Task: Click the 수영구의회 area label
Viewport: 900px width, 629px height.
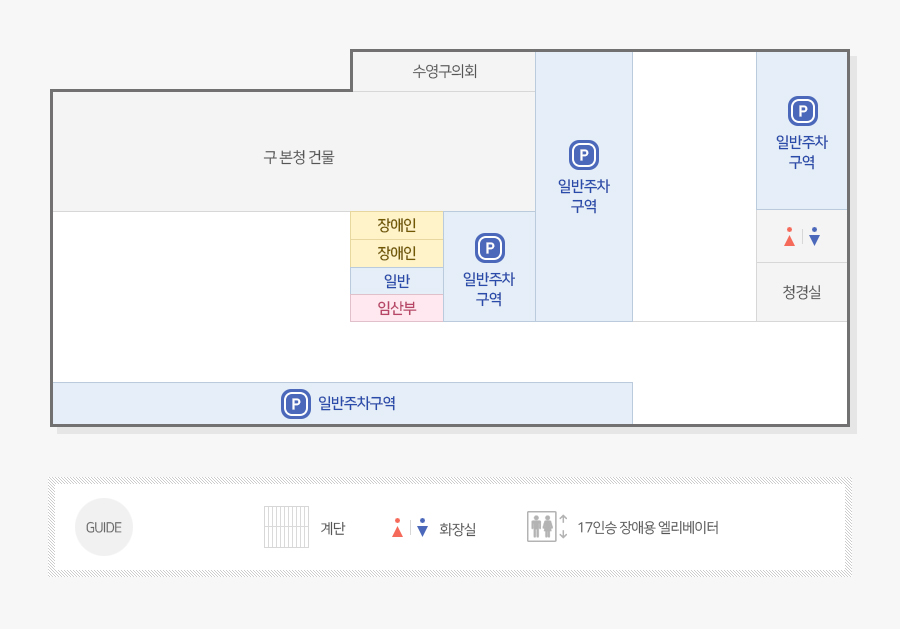Action: tap(445, 71)
